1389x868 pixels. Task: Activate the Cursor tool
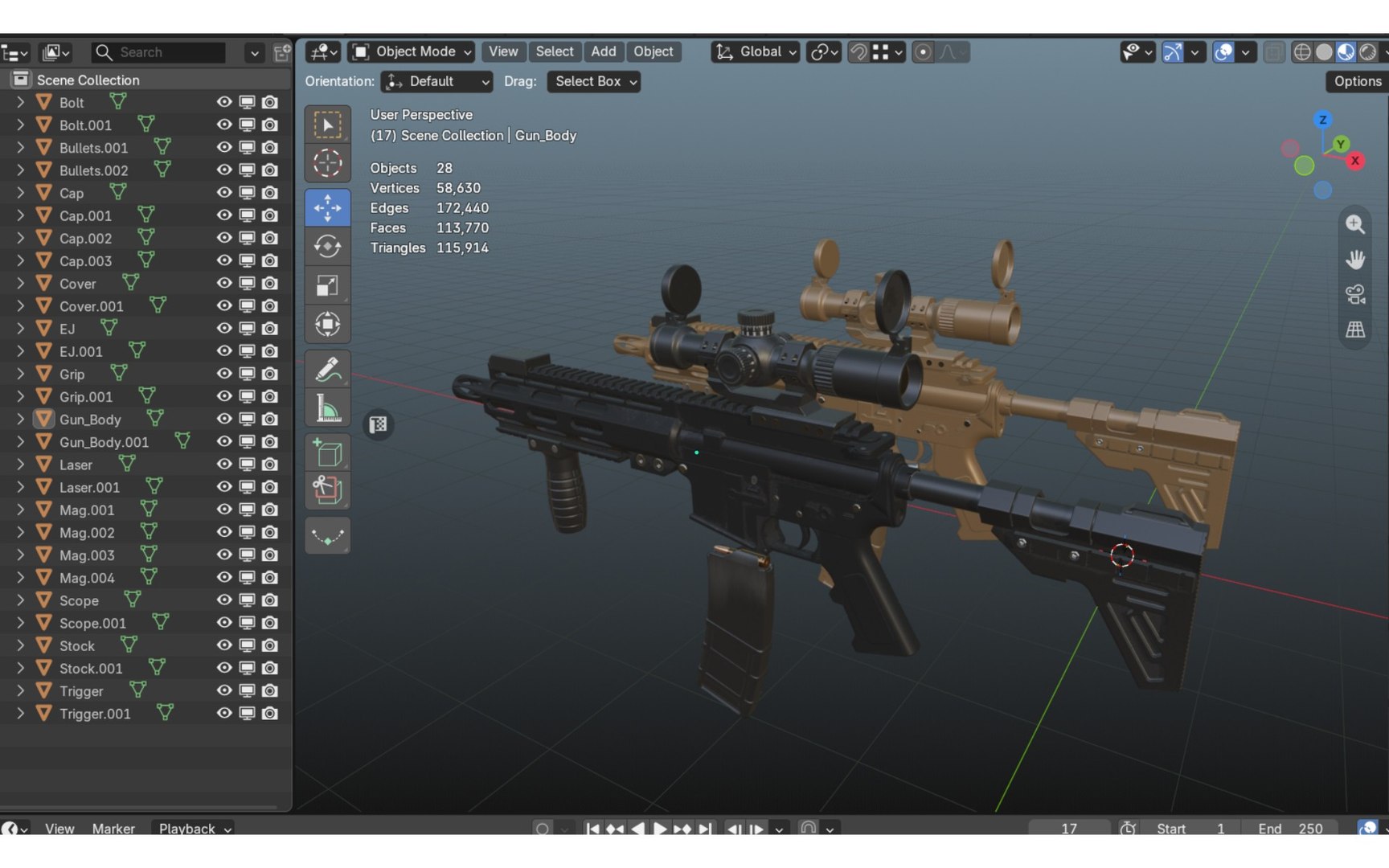click(x=327, y=163)
